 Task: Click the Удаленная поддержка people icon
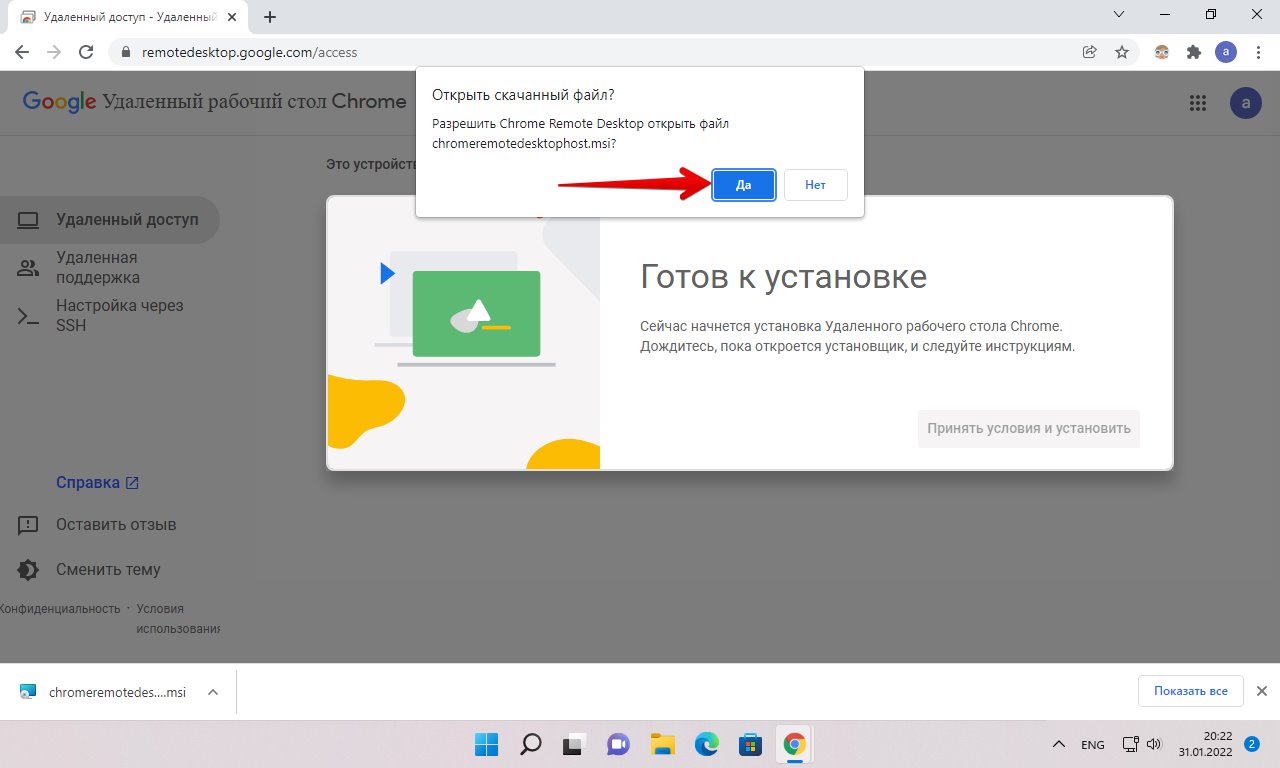(28, 268)
